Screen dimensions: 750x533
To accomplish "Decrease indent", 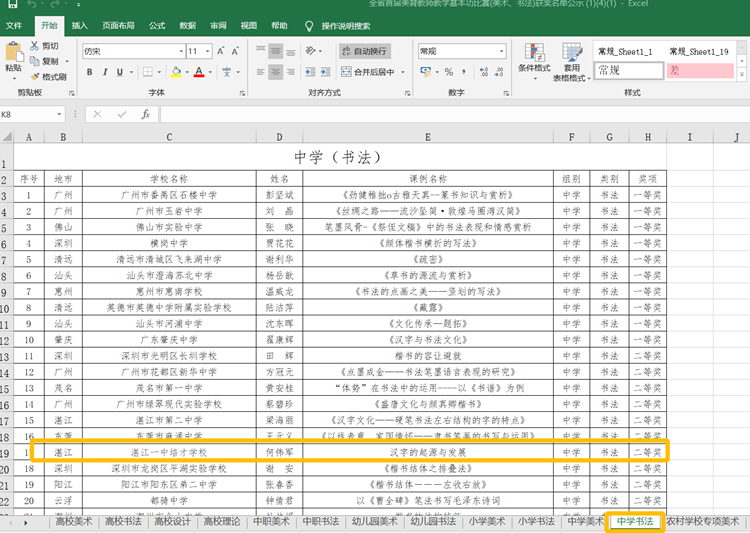I will click(x=310, y=72).
